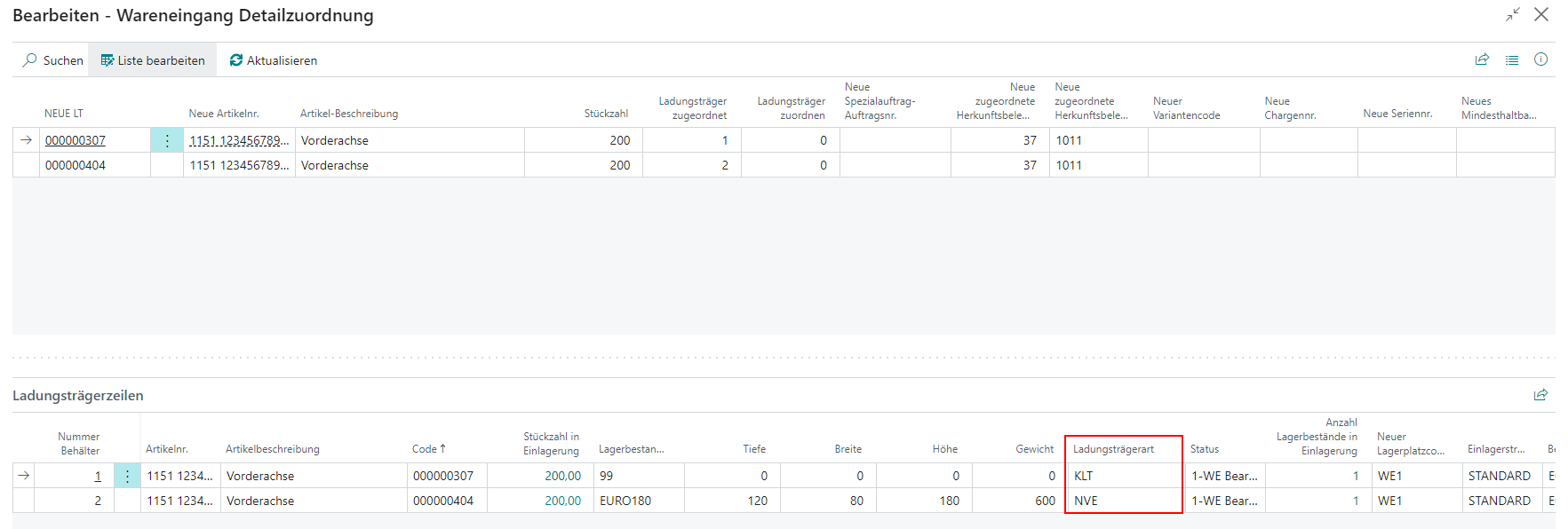This screenshot has height=529, width=1568.
Task: Click the Stückzahl column header
Action: pyautogui.click(x=606, y=114)
